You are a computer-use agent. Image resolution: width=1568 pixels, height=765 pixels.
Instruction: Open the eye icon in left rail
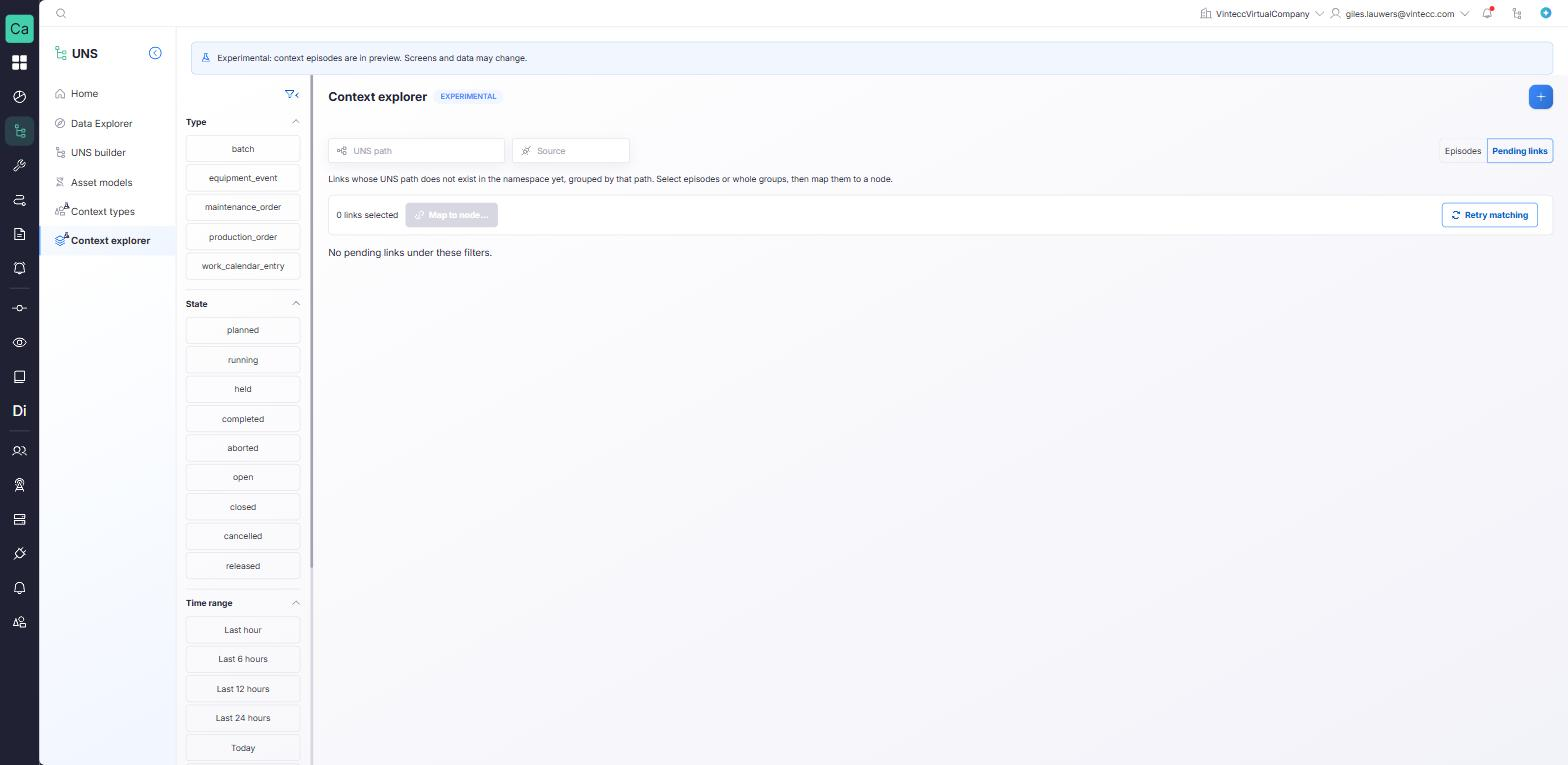pos(19,343)
